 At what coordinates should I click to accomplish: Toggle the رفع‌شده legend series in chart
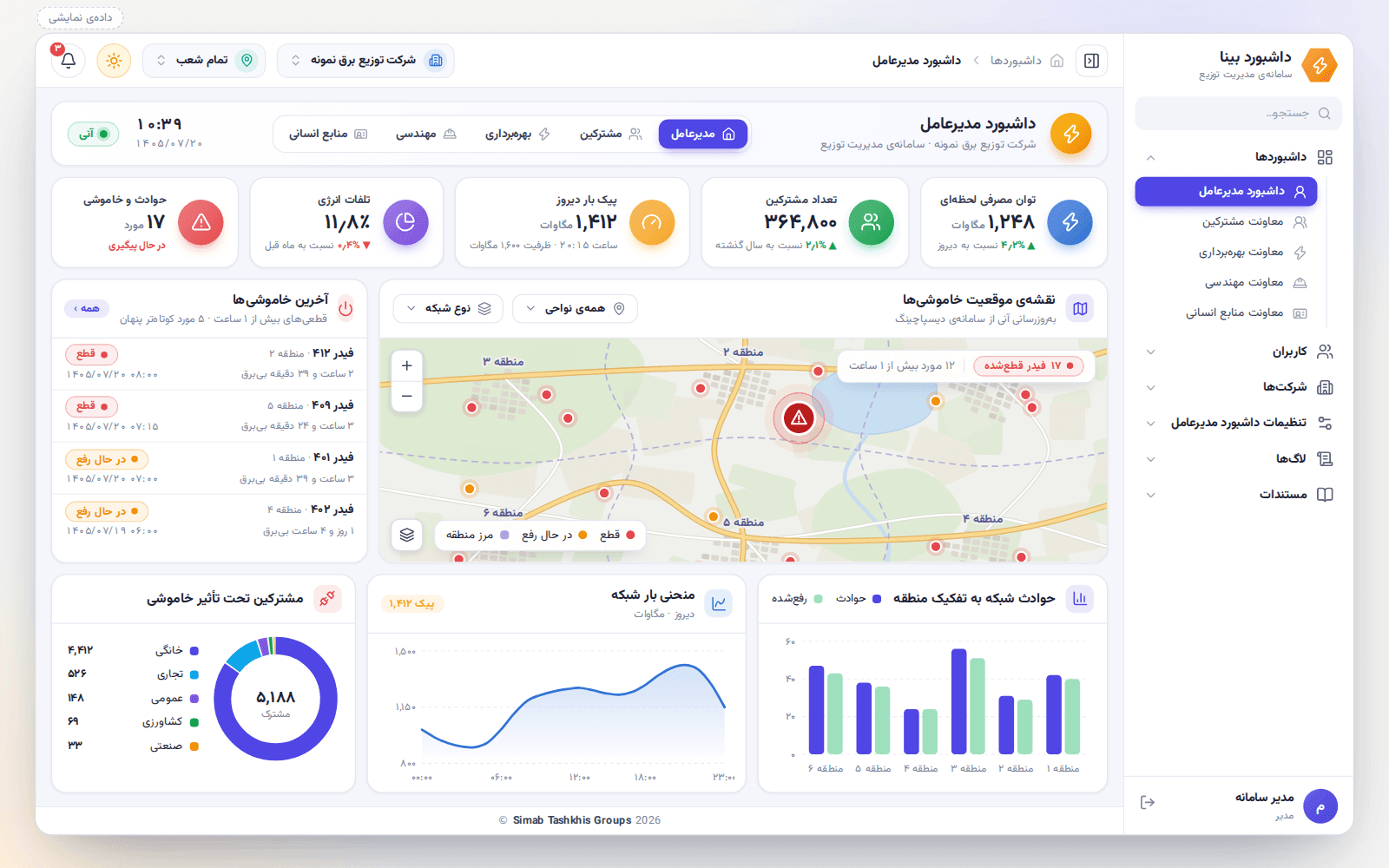tap(797, 598)
